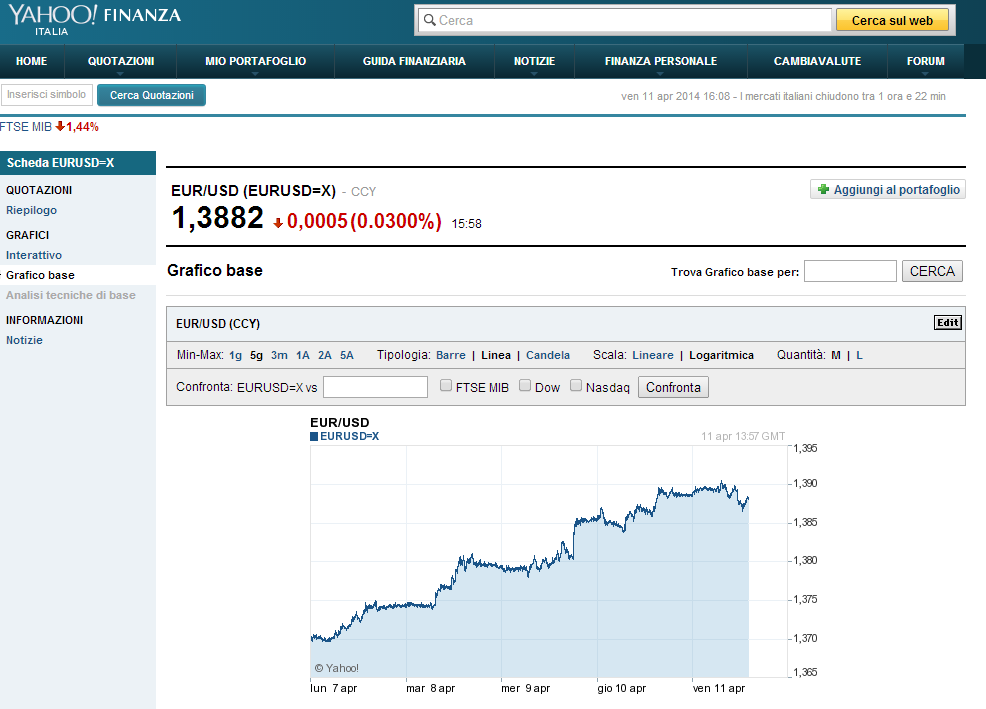Open Riepilogo in the sidebar
This screenshot has width=986, height=709.
31,210
